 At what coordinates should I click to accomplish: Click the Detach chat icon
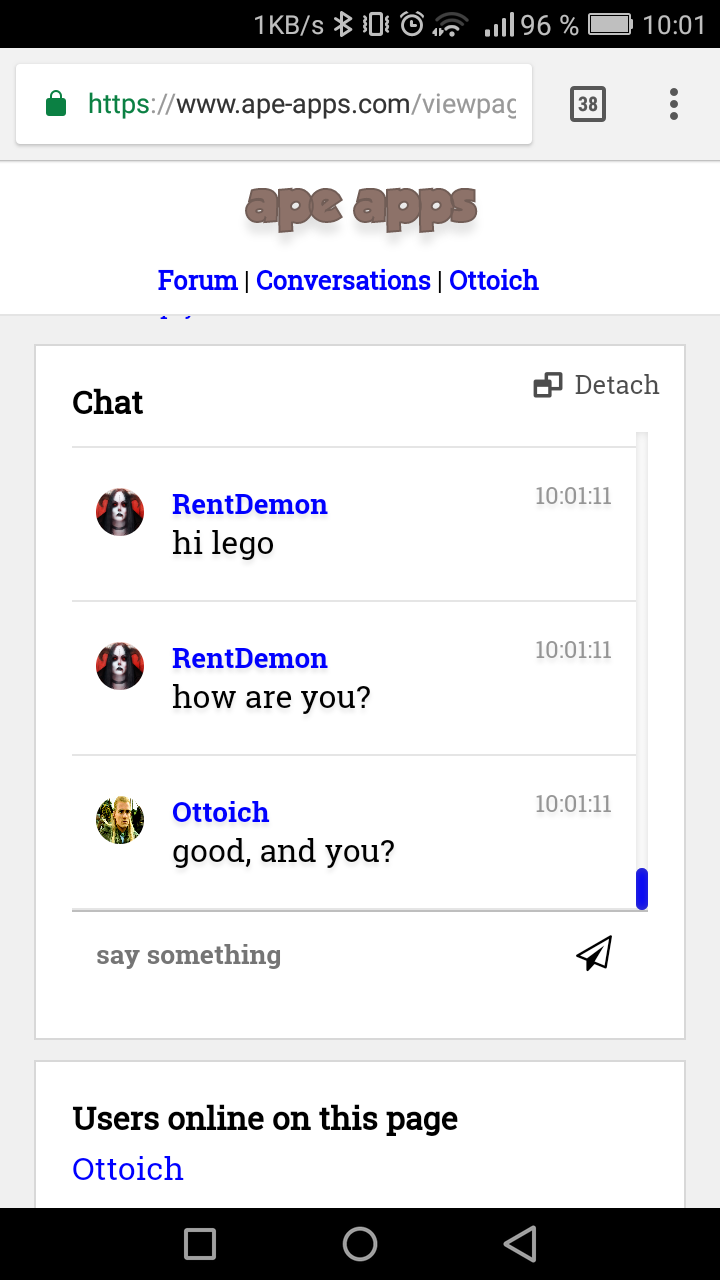coord(548,385)
